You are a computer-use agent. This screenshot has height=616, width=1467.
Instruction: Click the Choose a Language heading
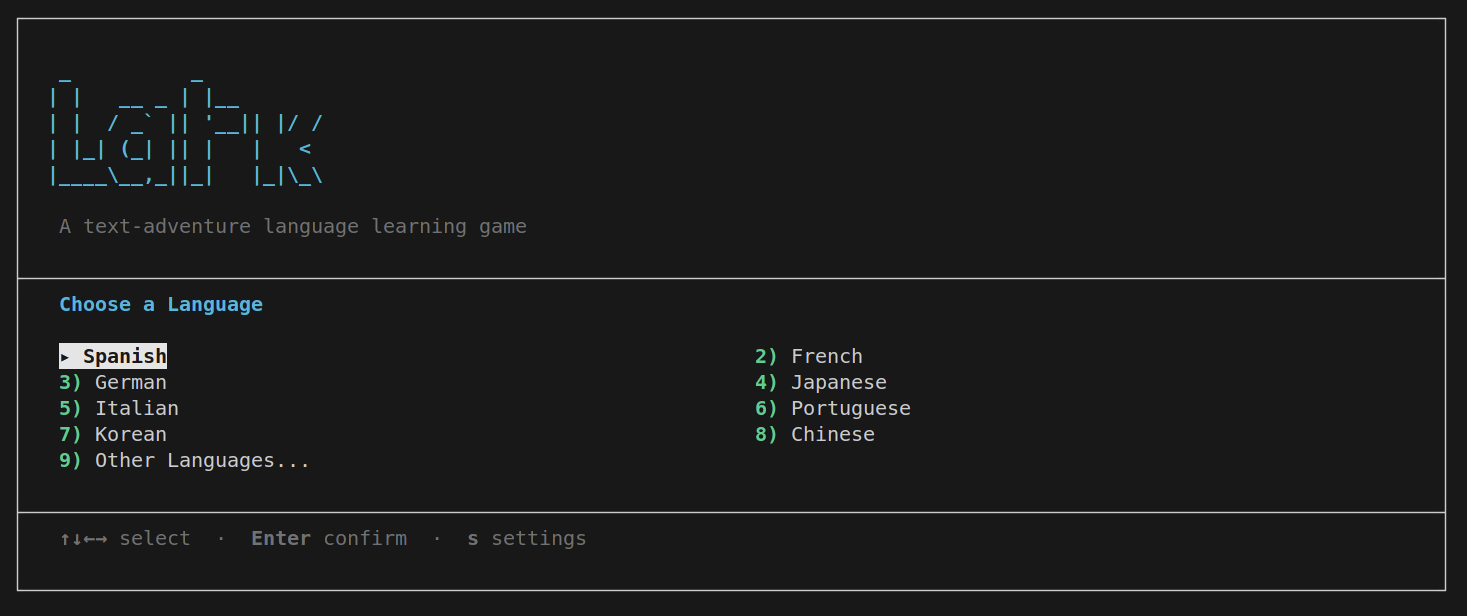161,304
